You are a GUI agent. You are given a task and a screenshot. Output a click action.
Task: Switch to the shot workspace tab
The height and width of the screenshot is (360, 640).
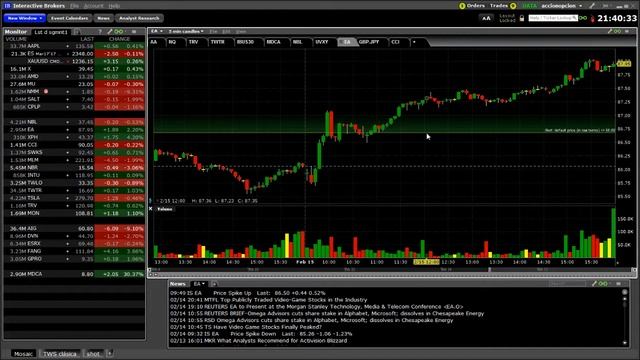coord(93,354)
